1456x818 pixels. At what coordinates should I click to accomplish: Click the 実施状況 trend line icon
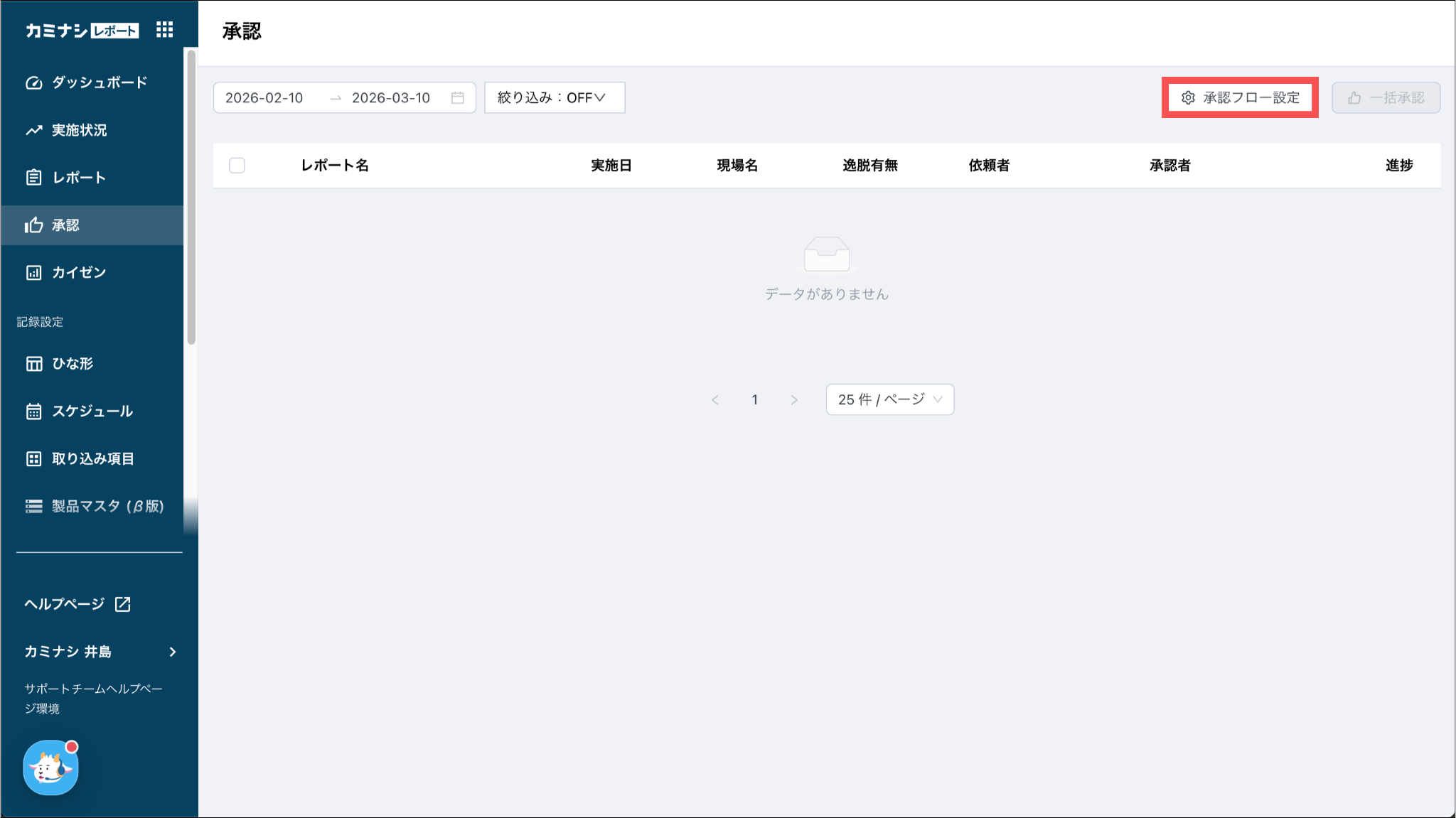(x=34, y=130)
